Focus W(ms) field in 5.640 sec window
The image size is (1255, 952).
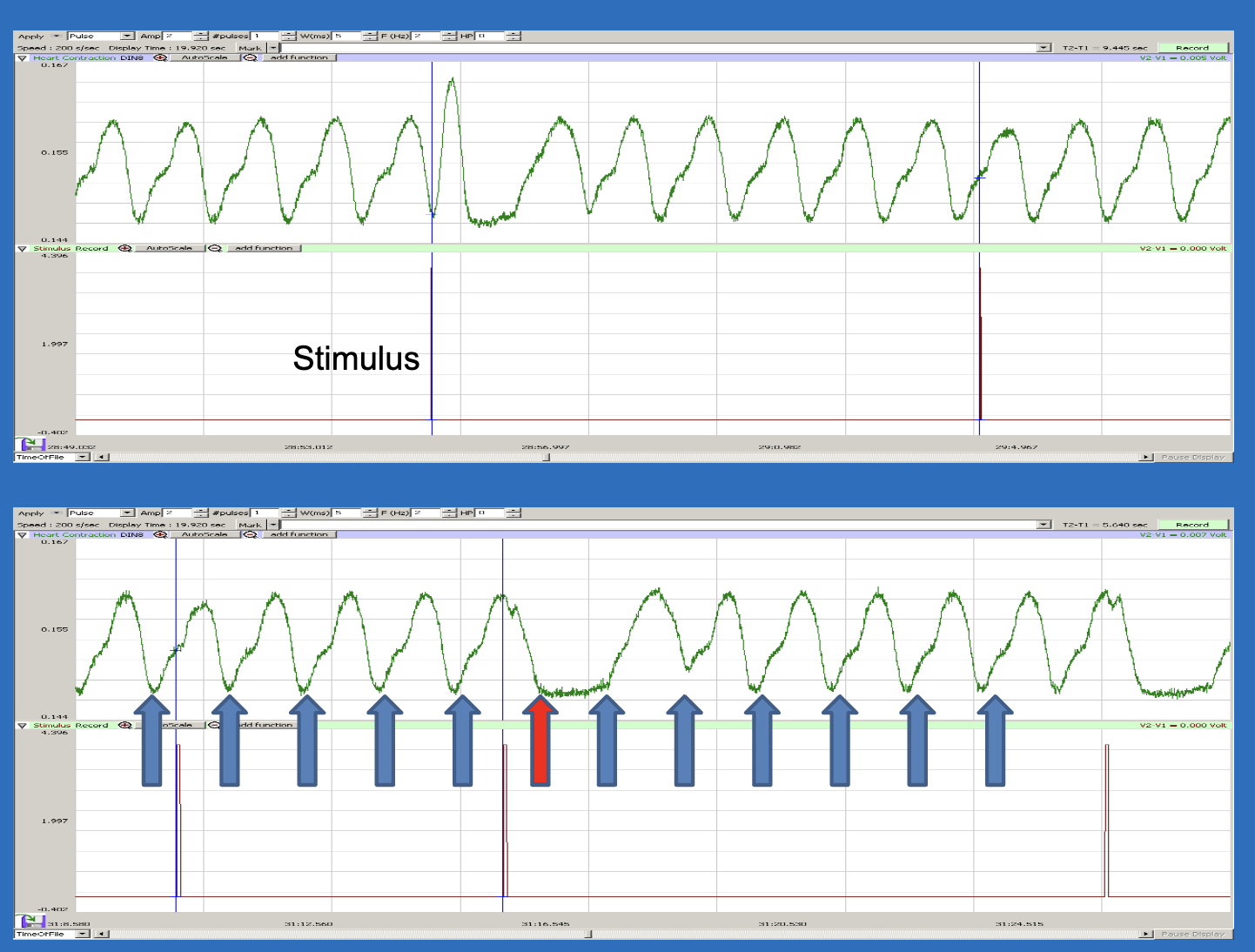tap(346, 513)
